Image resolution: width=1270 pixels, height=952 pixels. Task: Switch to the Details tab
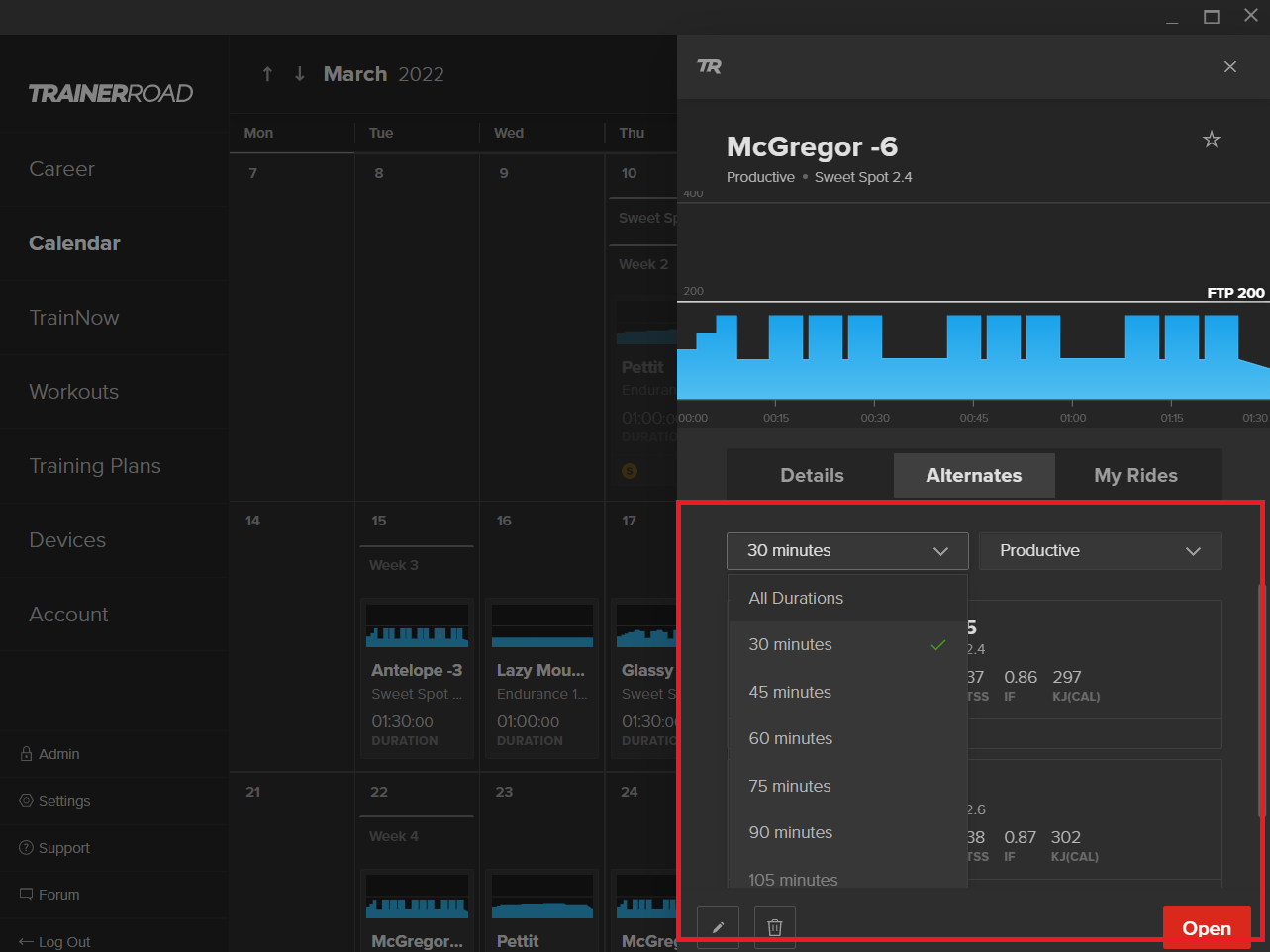812,475
